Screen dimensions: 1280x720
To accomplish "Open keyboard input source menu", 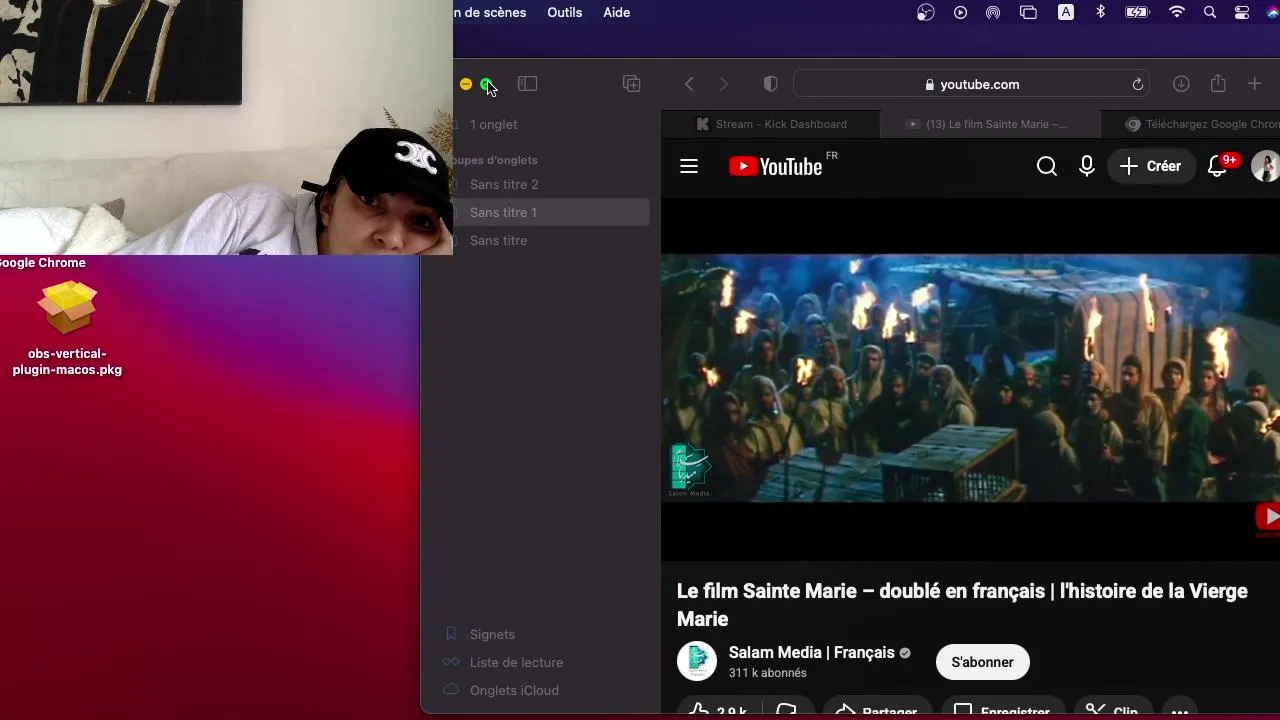I will point(1066,13).
